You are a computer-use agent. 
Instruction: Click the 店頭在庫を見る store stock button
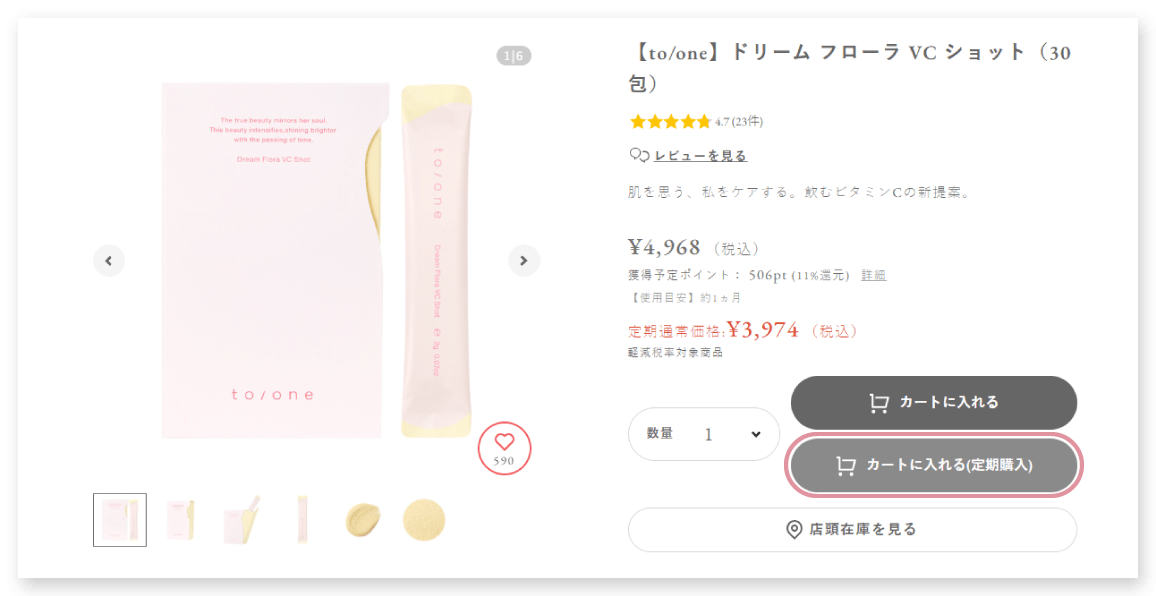852,530
